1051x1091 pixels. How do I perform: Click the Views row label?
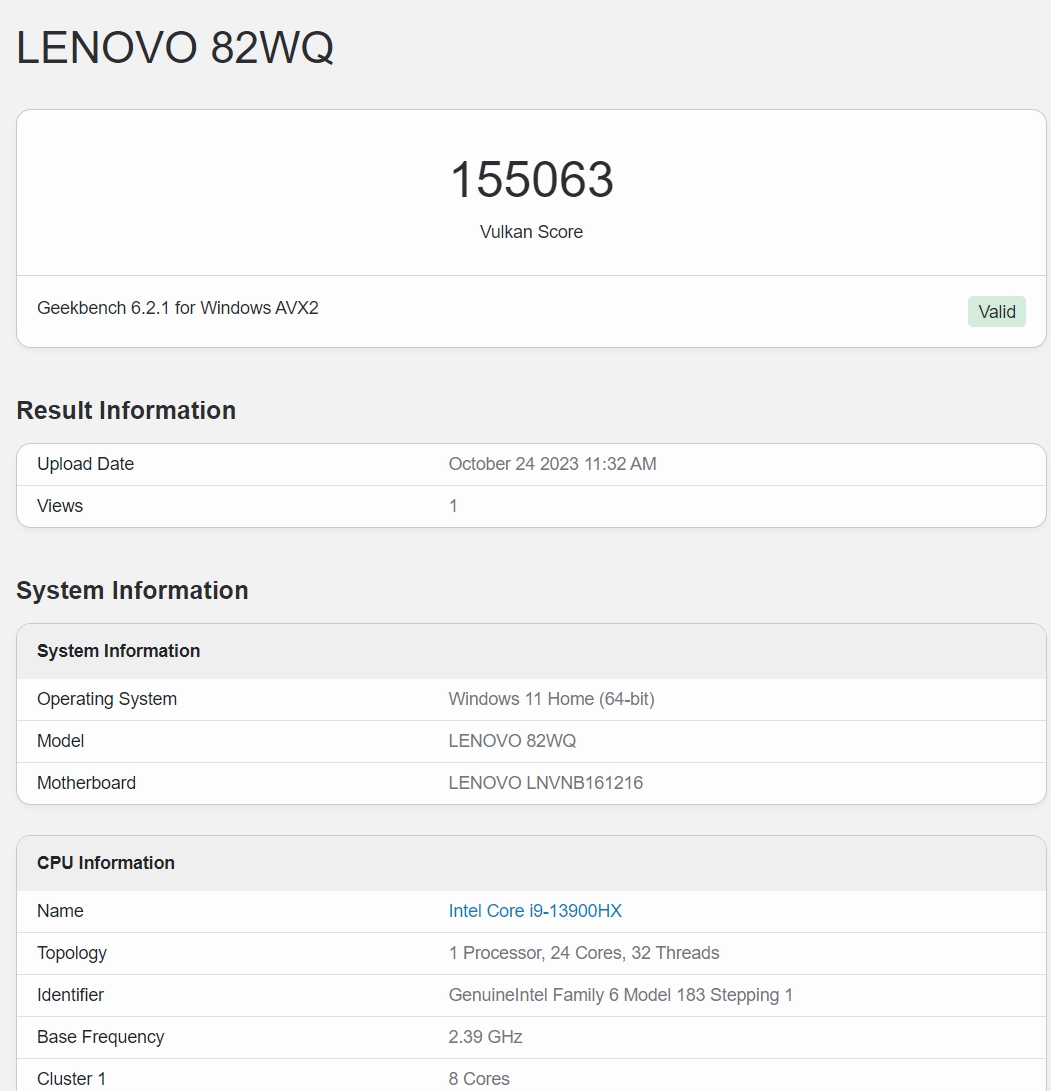(x=60, y=506)
